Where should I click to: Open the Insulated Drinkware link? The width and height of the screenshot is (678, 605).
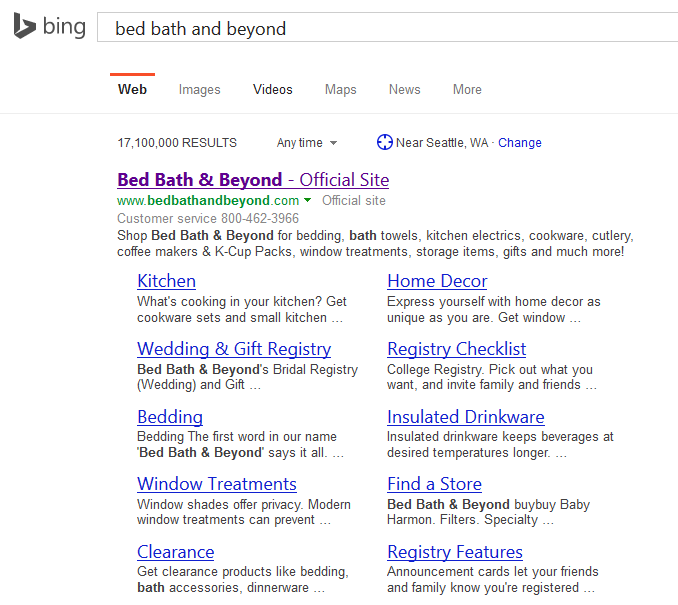(x=465, y=417)
